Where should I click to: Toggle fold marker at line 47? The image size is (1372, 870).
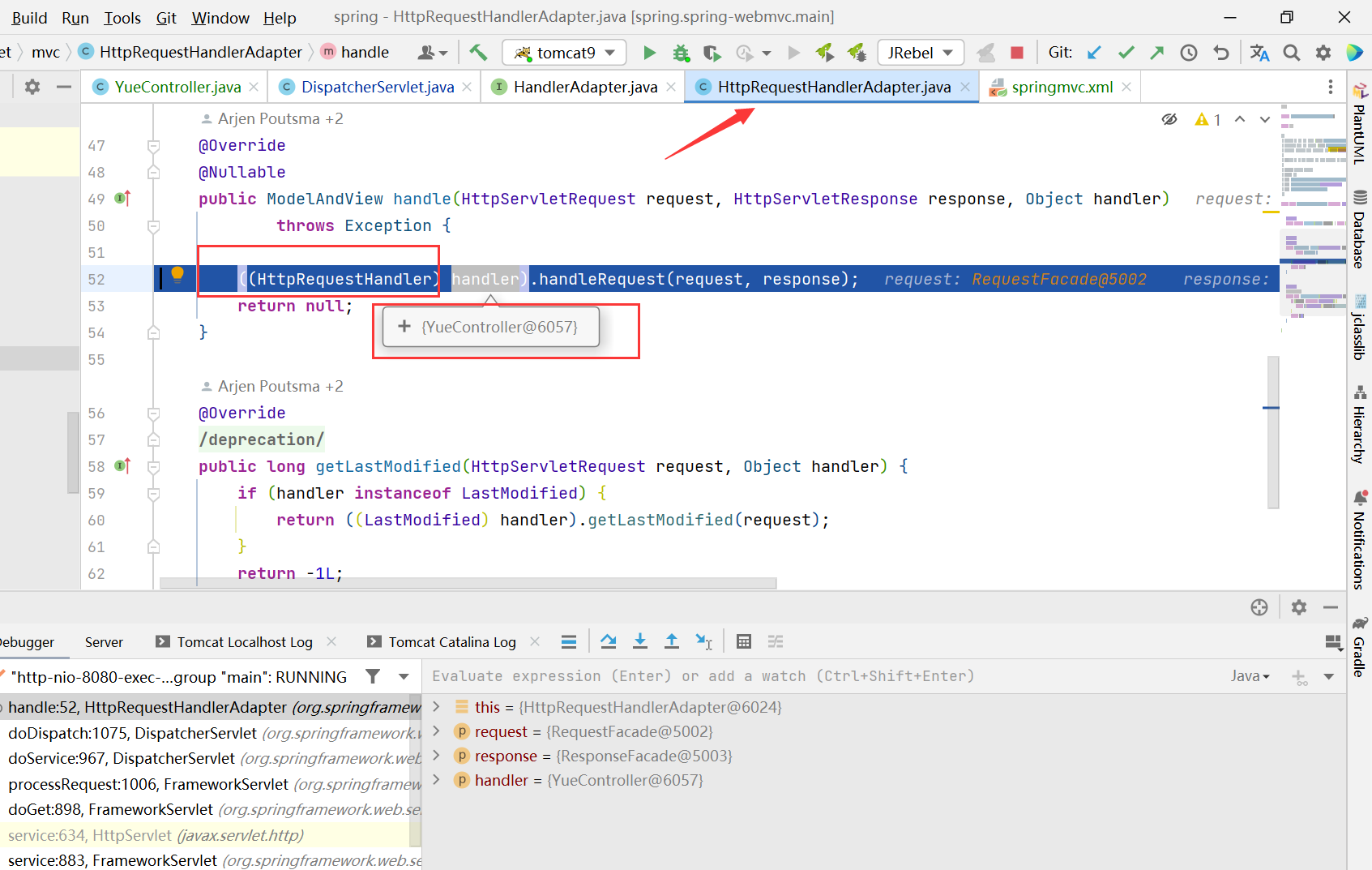153,146
